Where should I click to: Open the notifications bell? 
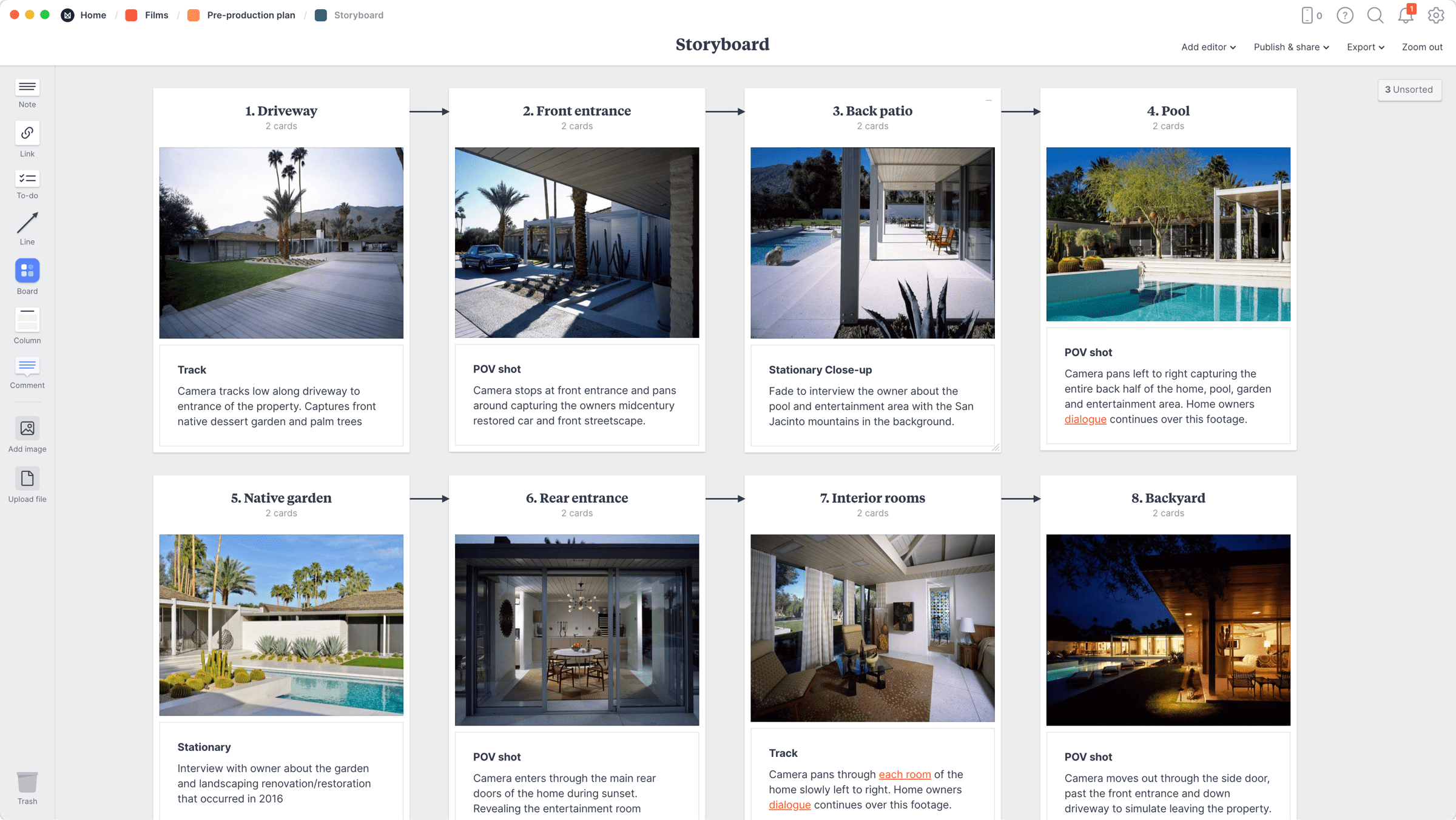1405,15
